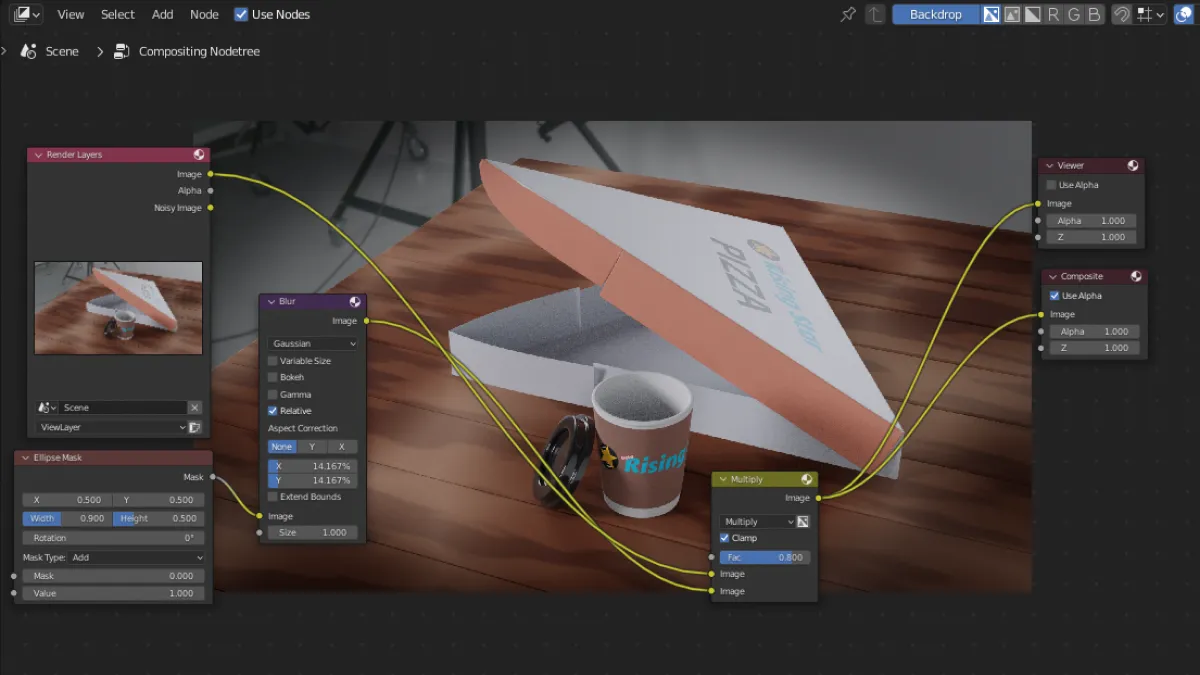
Task: Open the snap node element dropdown
Action: [1150, 14]
